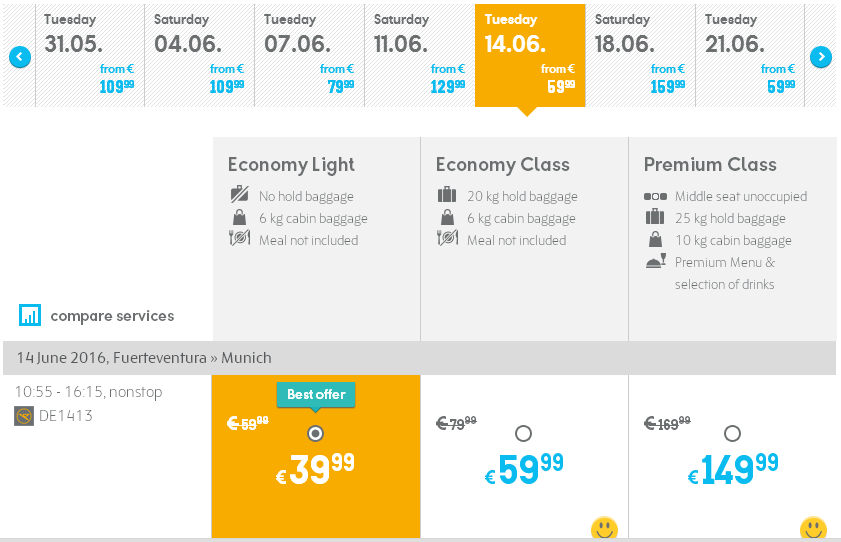Click the next dates arrow icon
Screen dimensions: 841x542
pyautogui.click(x=821, y=57)
